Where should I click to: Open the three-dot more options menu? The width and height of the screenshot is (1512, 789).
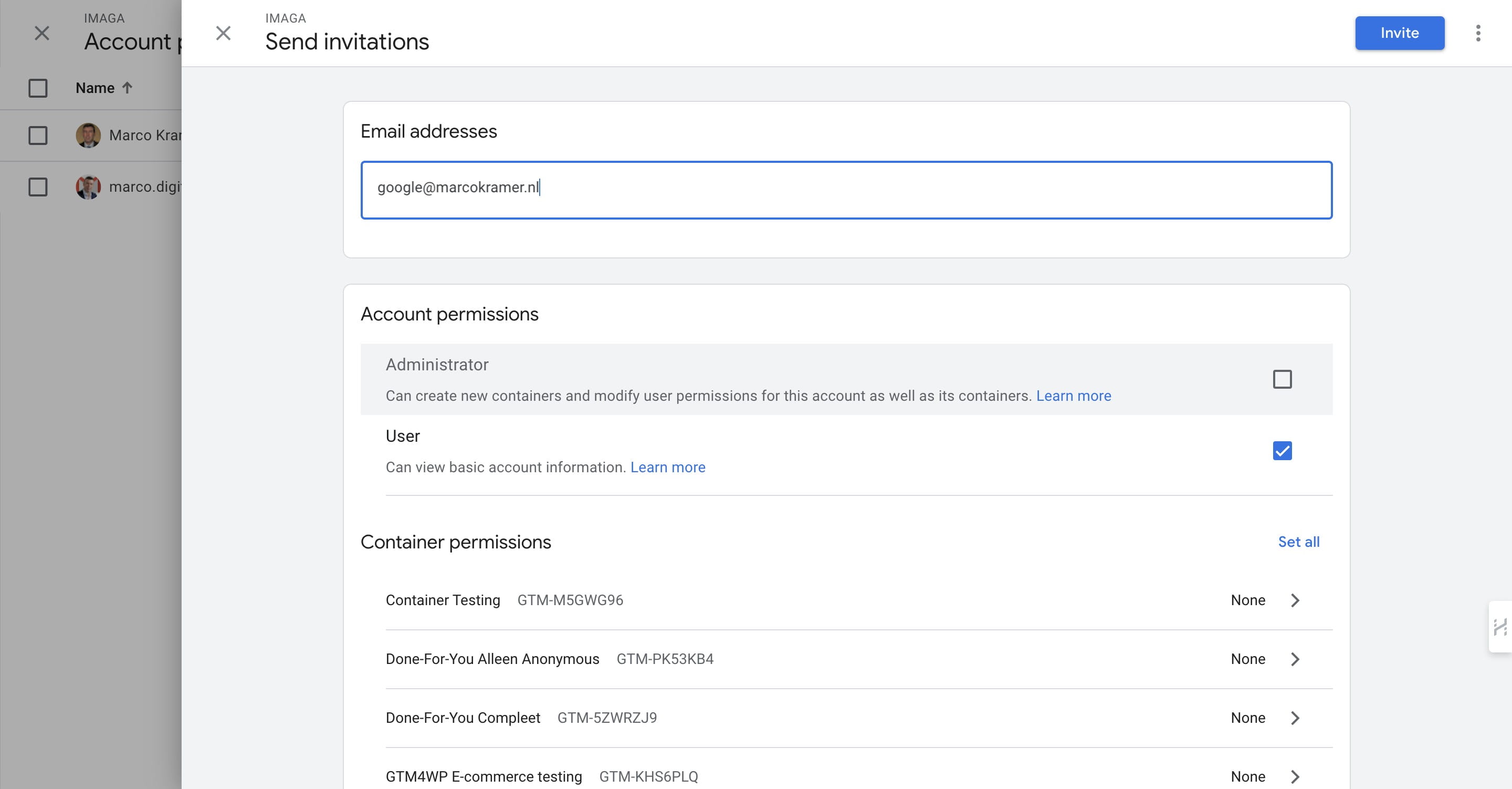click(1478, 34)
